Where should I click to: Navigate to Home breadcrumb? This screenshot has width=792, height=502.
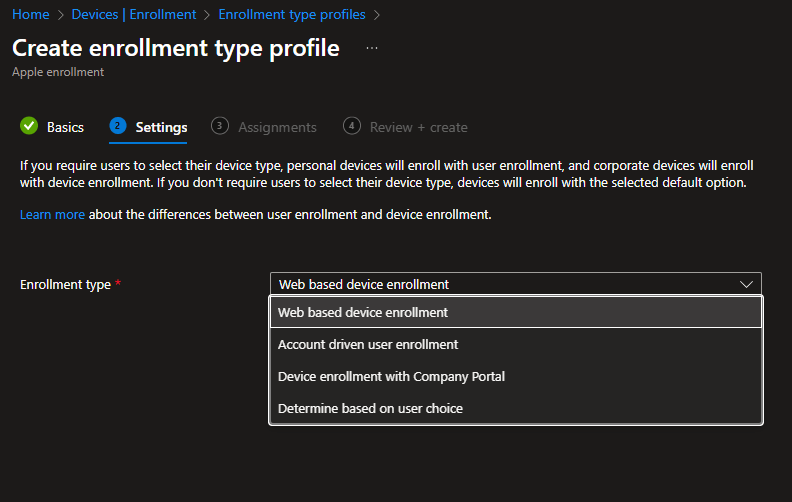30,15
